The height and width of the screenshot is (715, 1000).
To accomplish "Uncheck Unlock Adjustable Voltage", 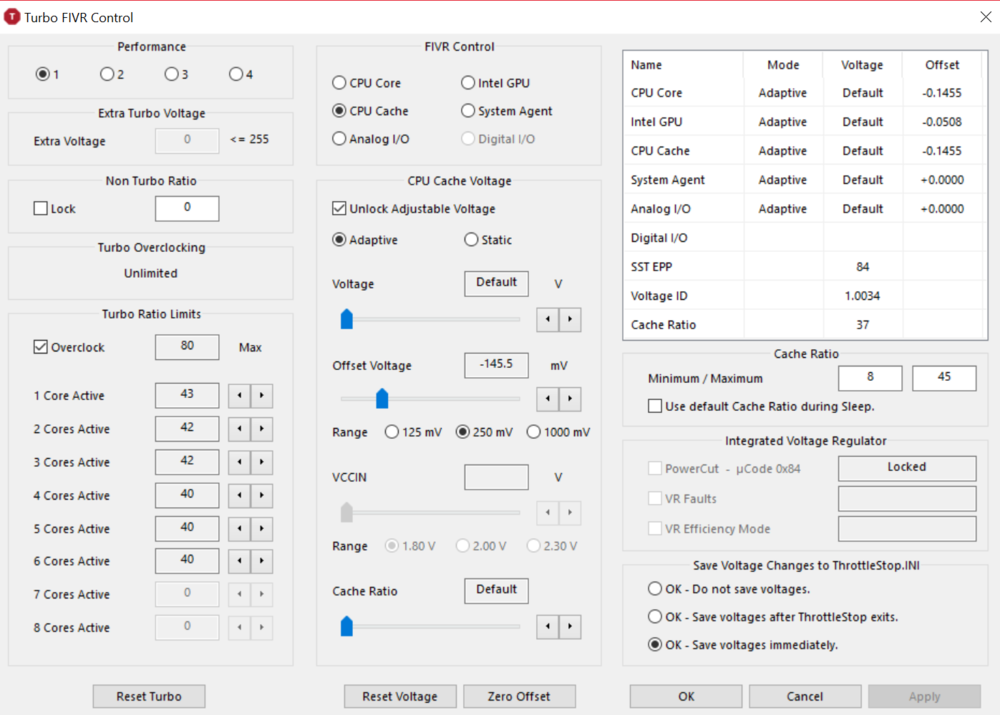I will [340, 209].
